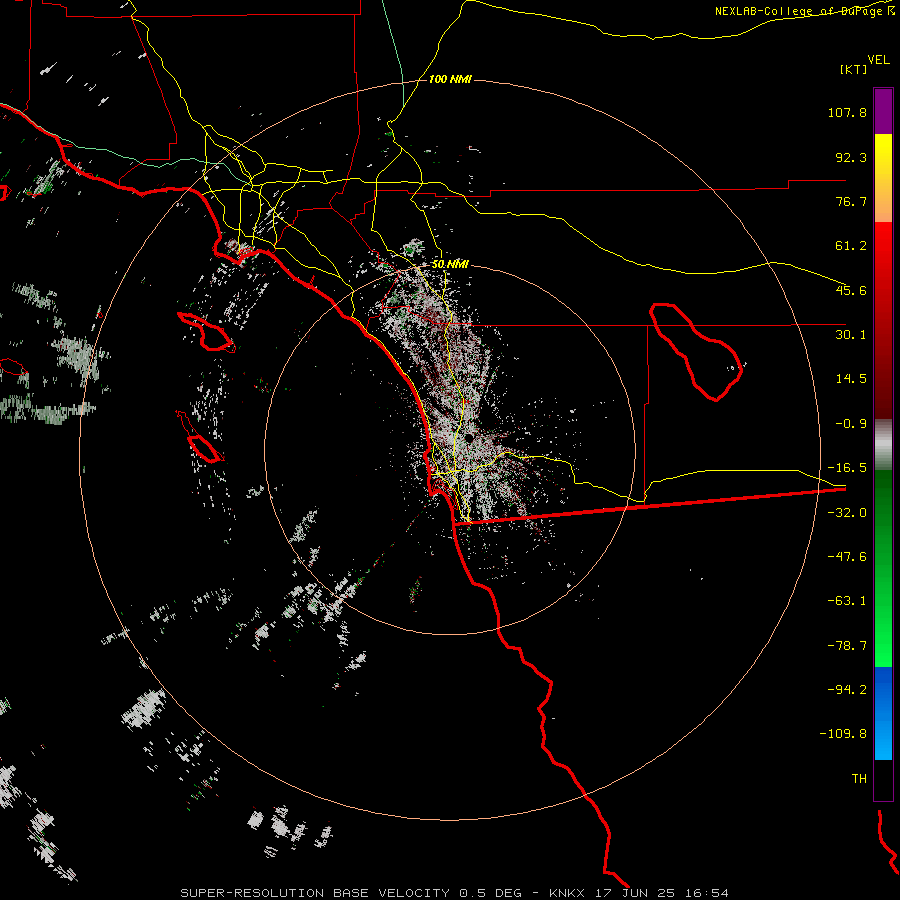Viewport: 900px width, 900px height.
Task: Select the -32.0 scale value
Action: point(847,513)
